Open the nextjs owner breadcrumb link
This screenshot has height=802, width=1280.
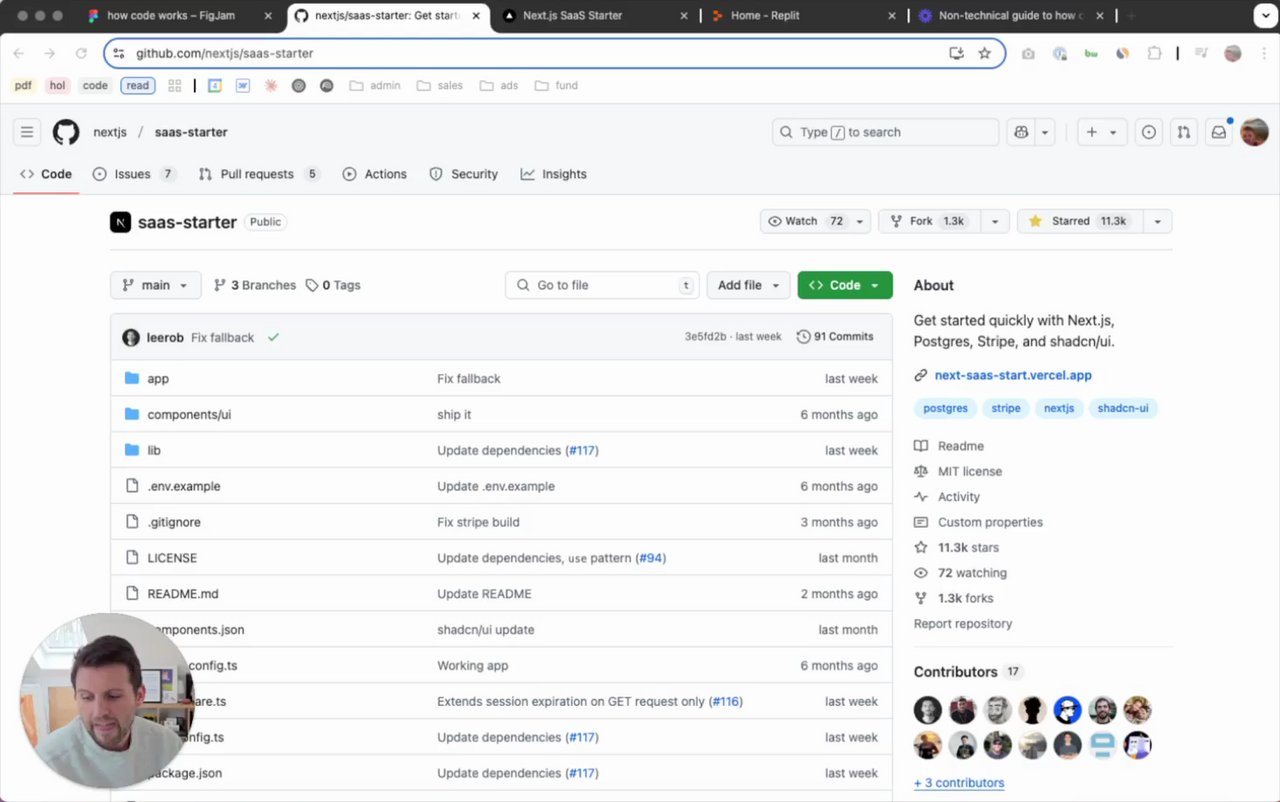110,132
